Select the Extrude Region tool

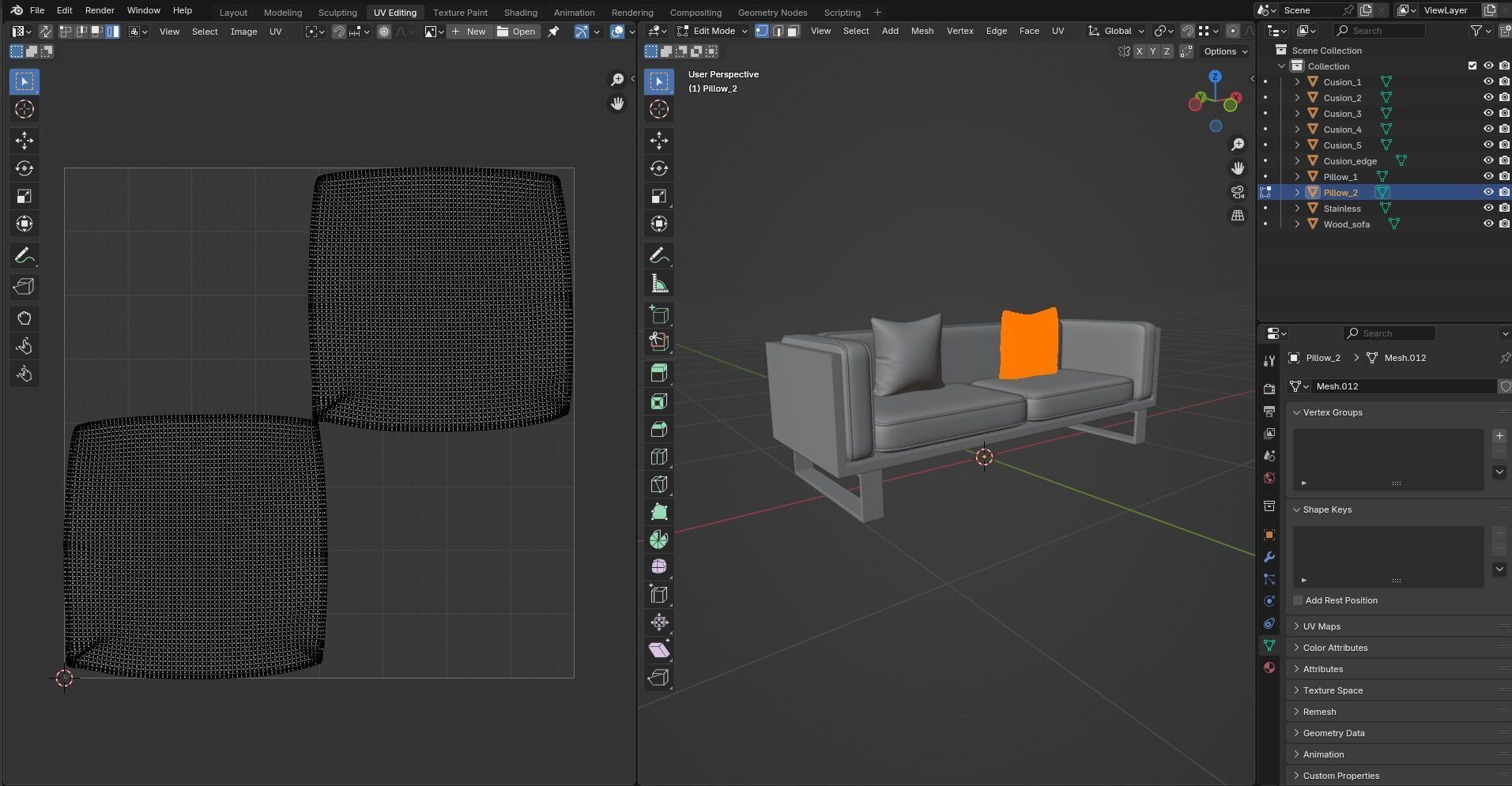coord(659,373)
